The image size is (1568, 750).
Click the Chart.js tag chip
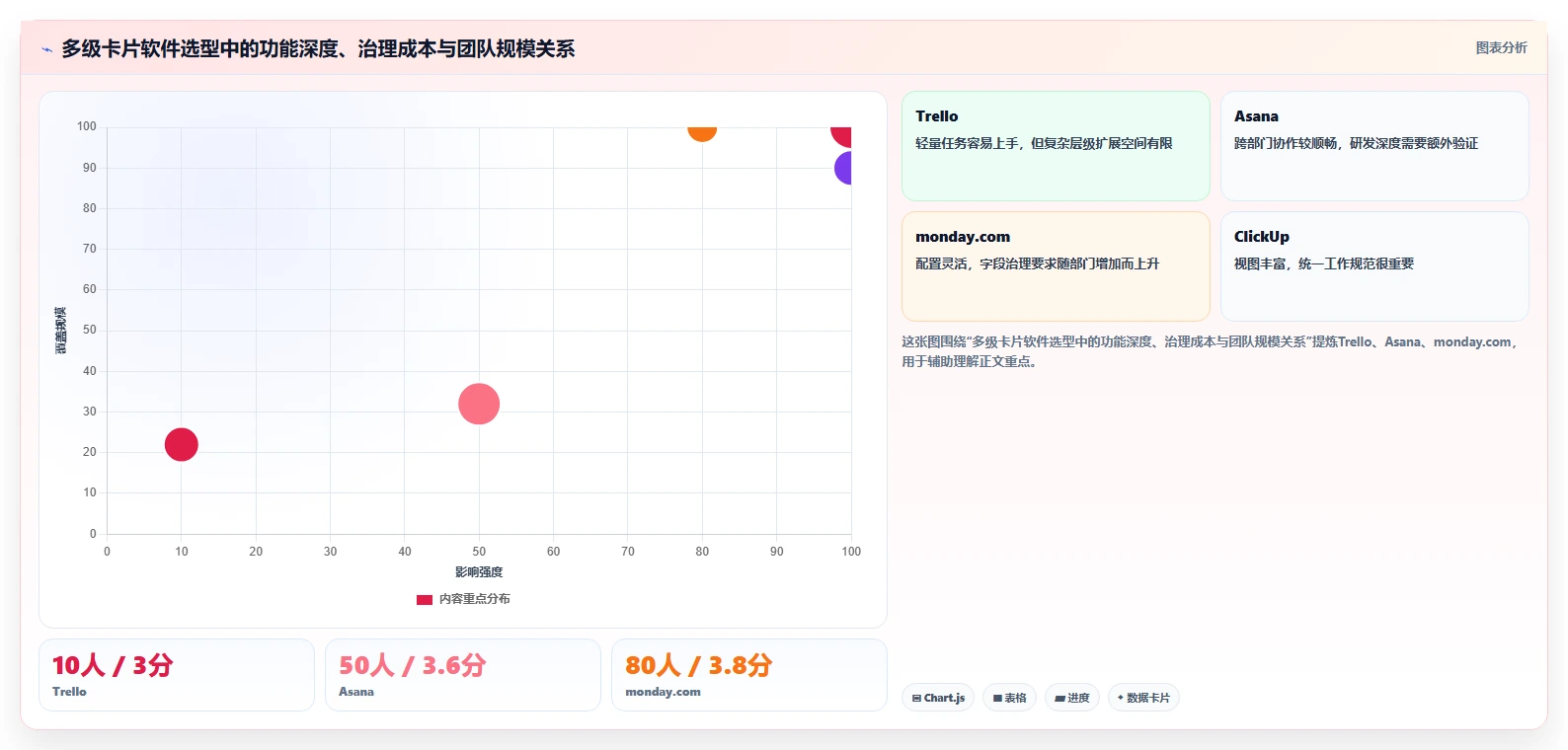[938, 698]
